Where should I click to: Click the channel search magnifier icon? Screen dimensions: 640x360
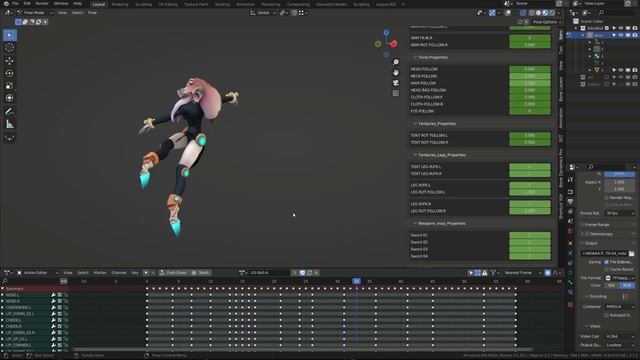click(5, 281)
